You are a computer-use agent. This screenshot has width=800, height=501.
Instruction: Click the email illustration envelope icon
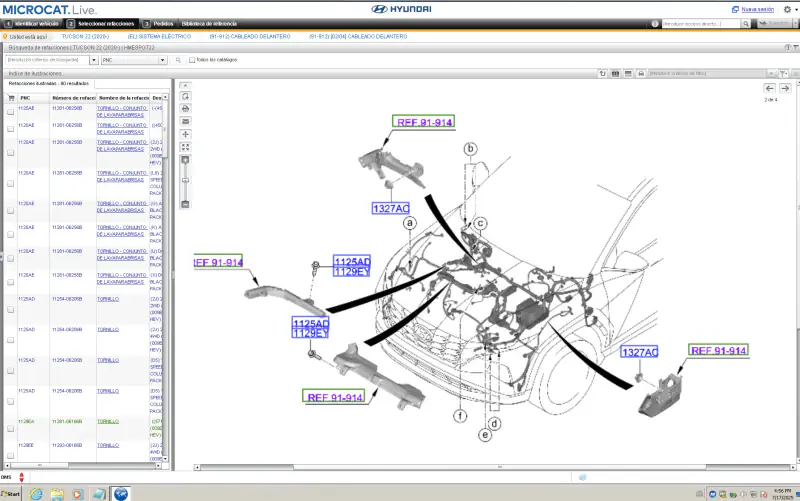coord(185,121)
